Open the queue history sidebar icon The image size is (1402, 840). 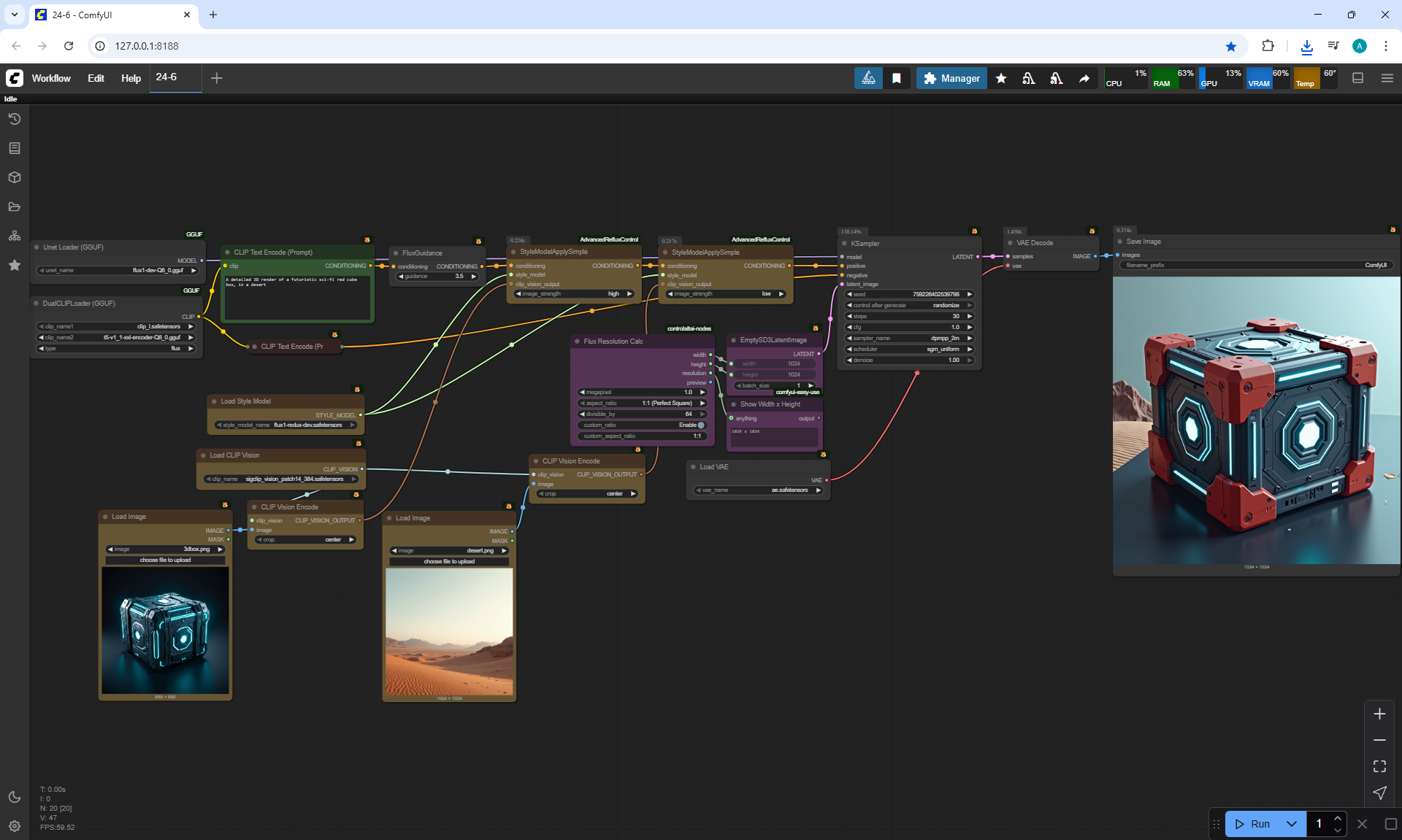click(15, 119)
